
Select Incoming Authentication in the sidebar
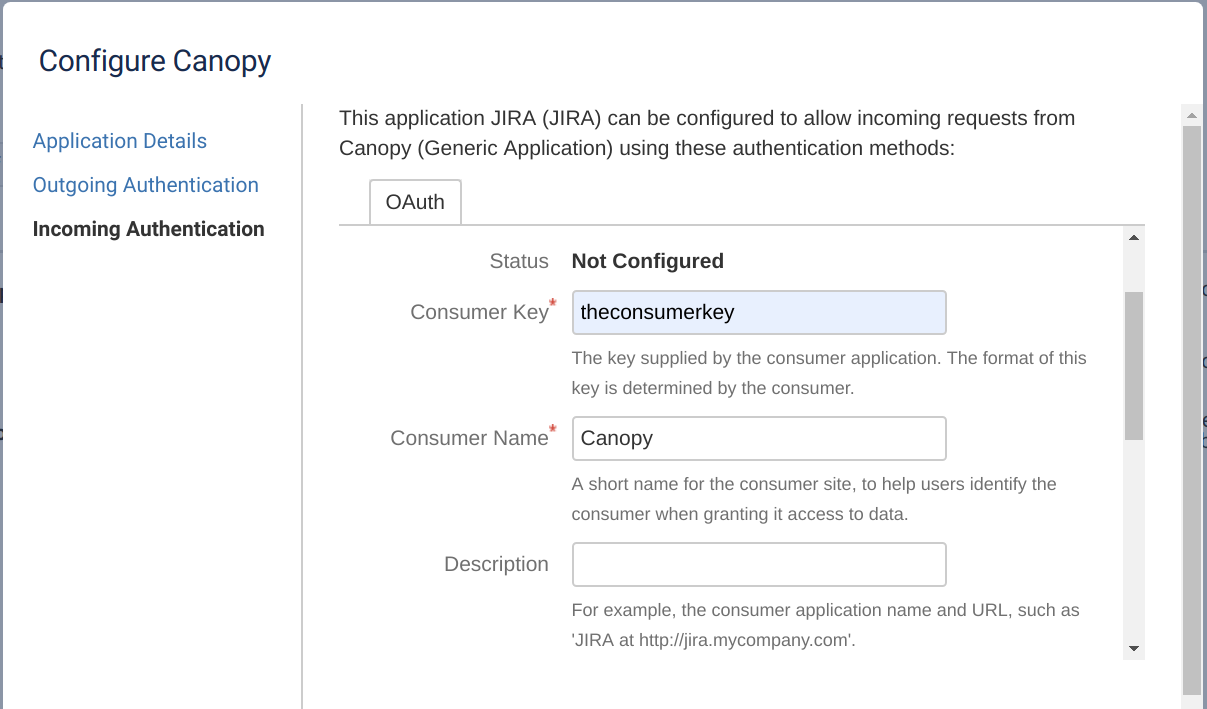coord(148,229)
